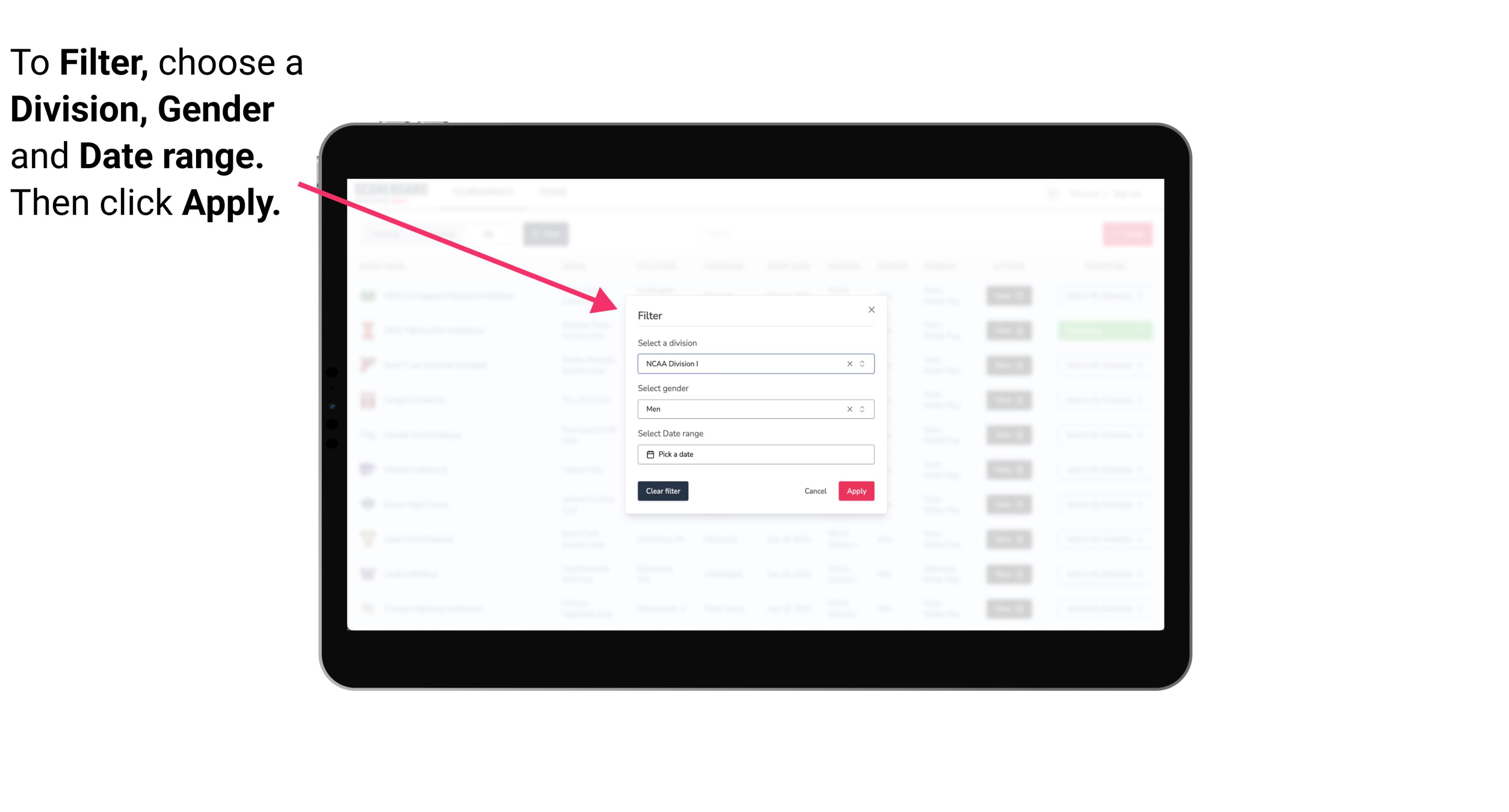This screenshot has height=812, width=1509.
Task: Click the Apply button to confirm filters
Action: [x=856, y=491]
